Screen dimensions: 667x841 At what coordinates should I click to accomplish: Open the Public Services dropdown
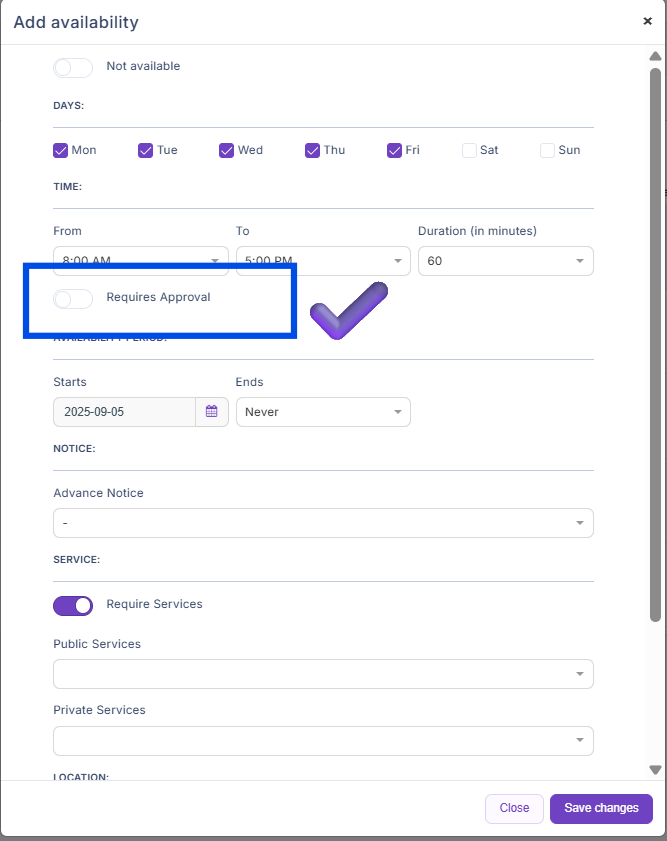coord(323,674)
